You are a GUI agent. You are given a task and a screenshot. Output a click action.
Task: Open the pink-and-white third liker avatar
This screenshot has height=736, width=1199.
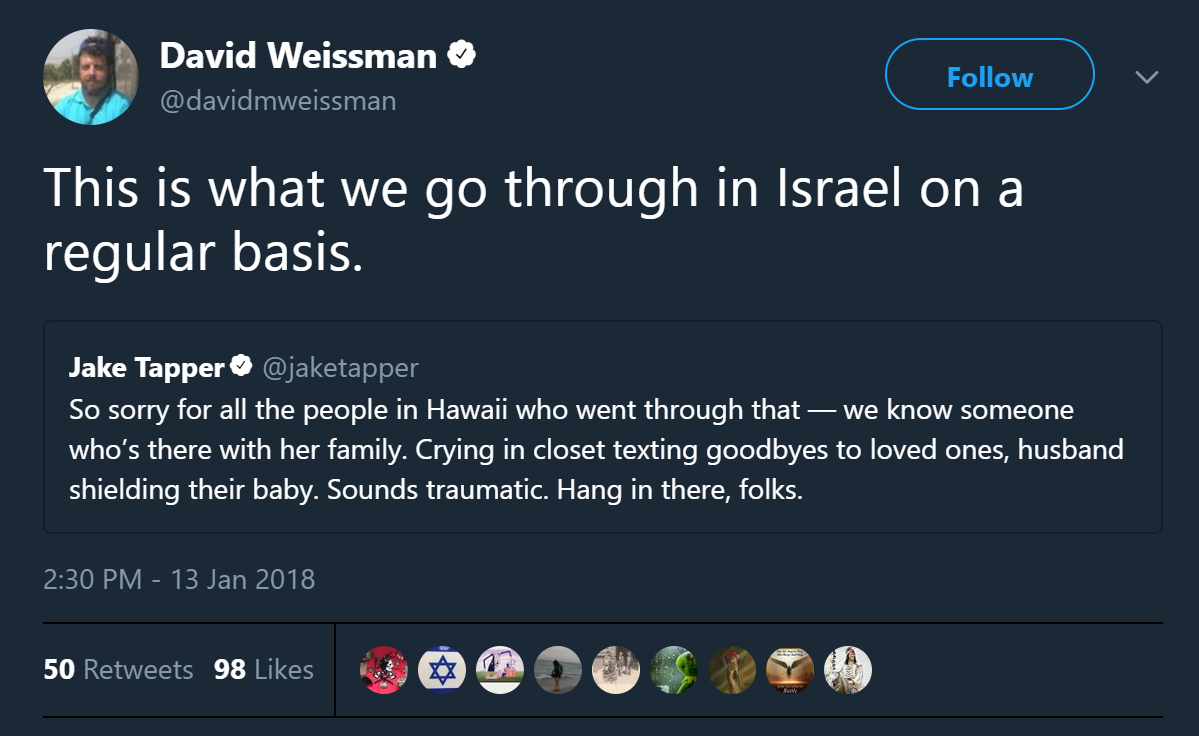[500, 670]
